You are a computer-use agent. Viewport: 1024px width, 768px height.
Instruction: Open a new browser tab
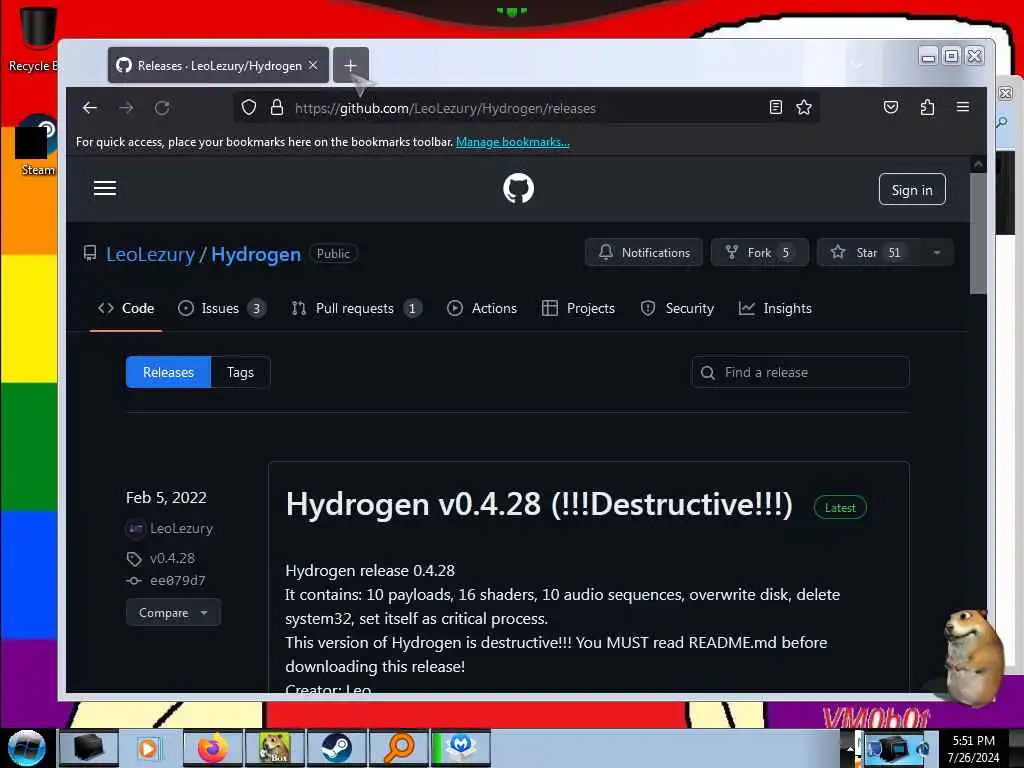(351, 65)
